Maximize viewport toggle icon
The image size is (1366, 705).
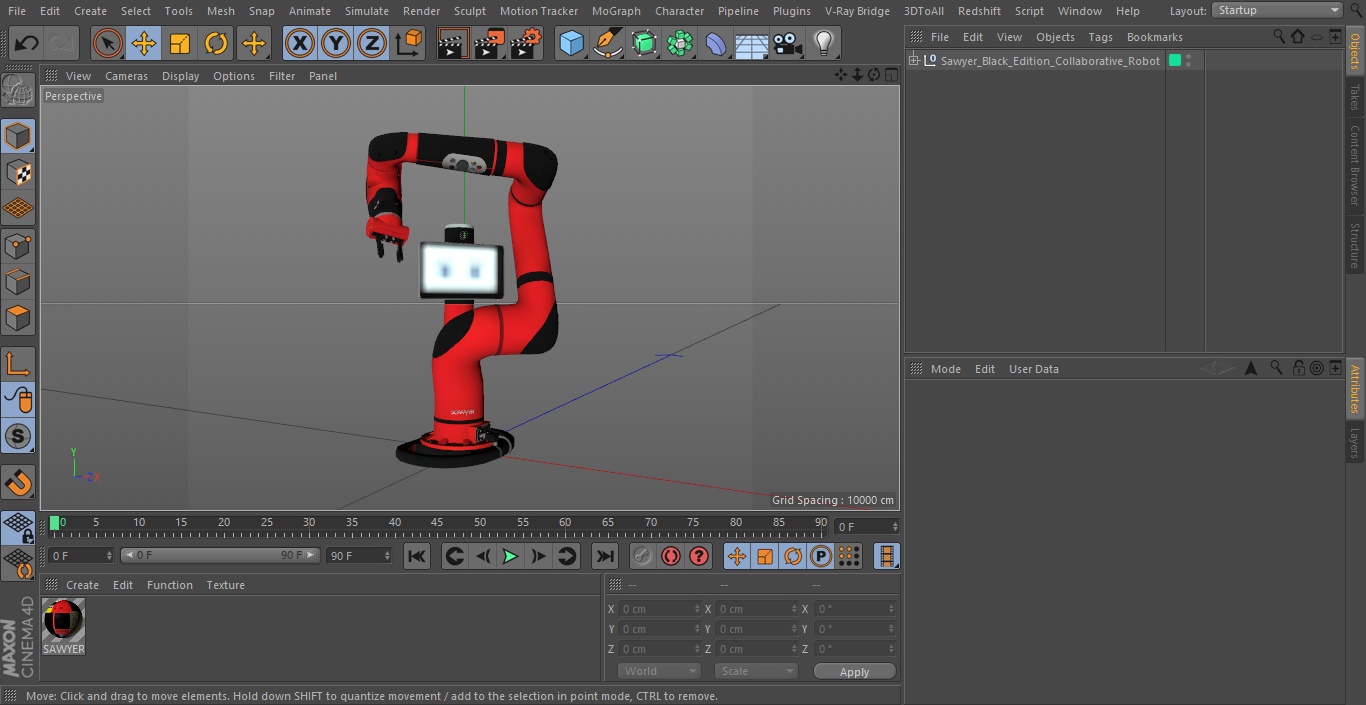[890, 75]
